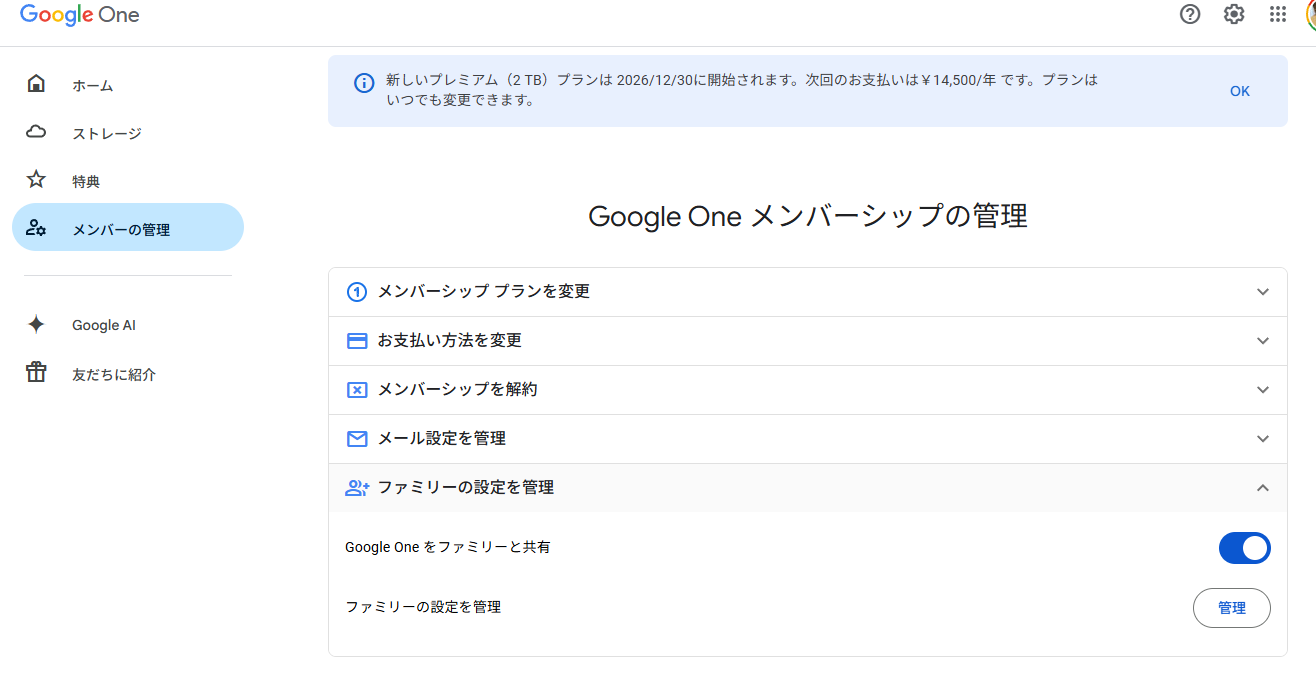Dismiss the banner with OK
The image size is (1316, 679).
coord(1239,91)
